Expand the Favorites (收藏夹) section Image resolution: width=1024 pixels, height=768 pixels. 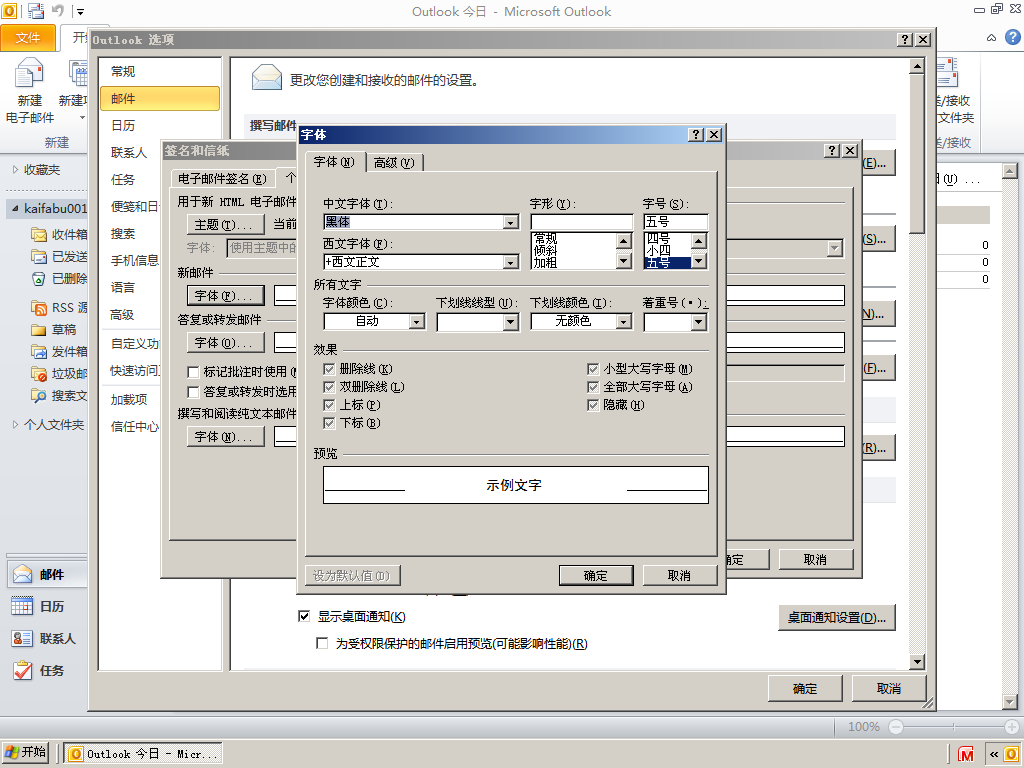pyautogui.click(x=15, y=170)
